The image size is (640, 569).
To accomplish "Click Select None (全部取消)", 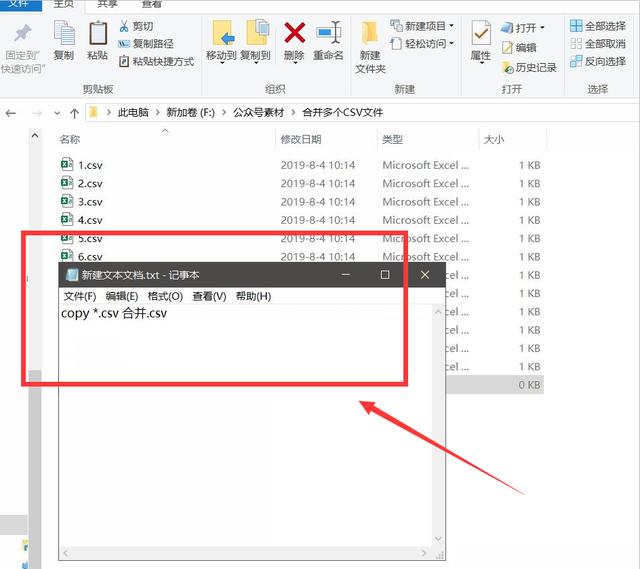I will tap(598, 43).
